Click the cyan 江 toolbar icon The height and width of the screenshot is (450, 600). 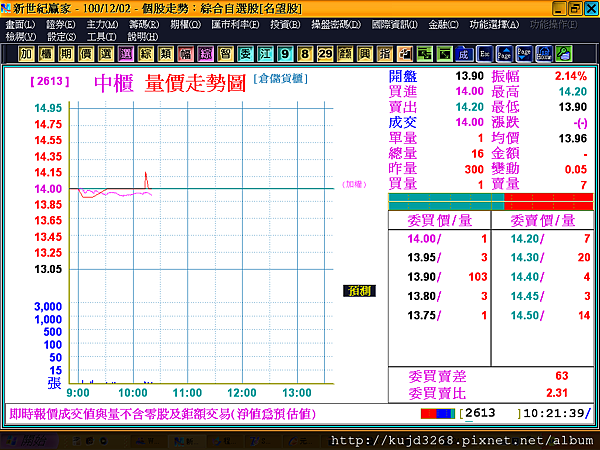265,54
